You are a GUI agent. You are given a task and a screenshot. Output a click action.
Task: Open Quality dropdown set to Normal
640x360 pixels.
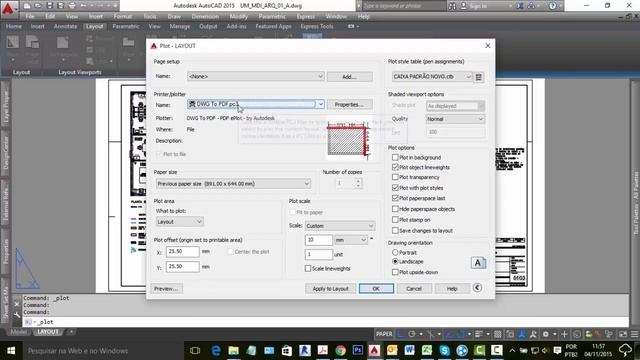coord(455,119)
